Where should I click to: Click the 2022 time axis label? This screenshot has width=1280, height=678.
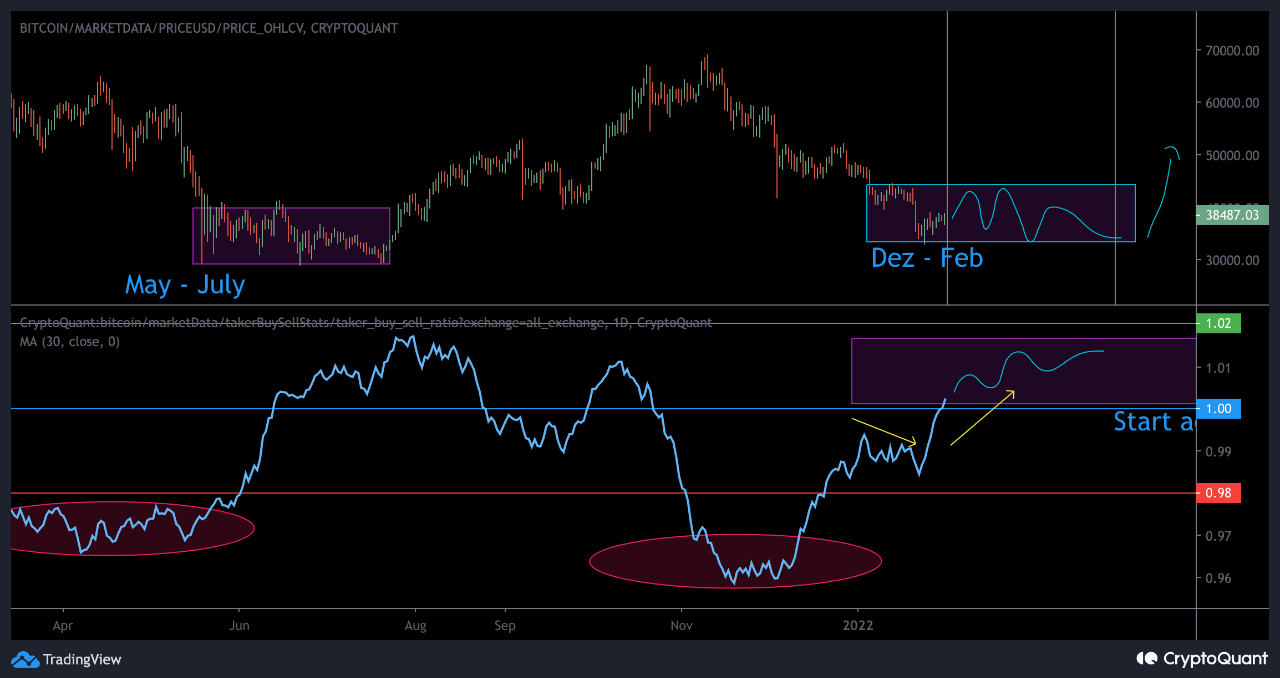(858, 625)
